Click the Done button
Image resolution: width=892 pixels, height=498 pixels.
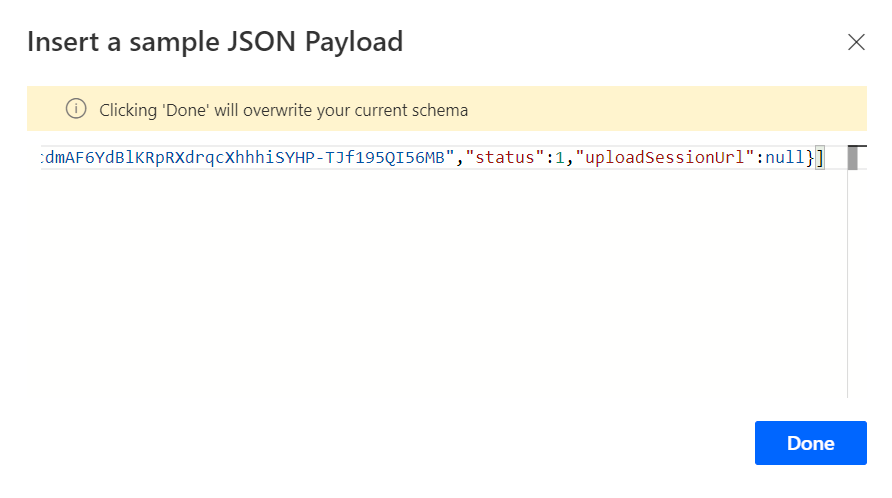click(810, 443)
